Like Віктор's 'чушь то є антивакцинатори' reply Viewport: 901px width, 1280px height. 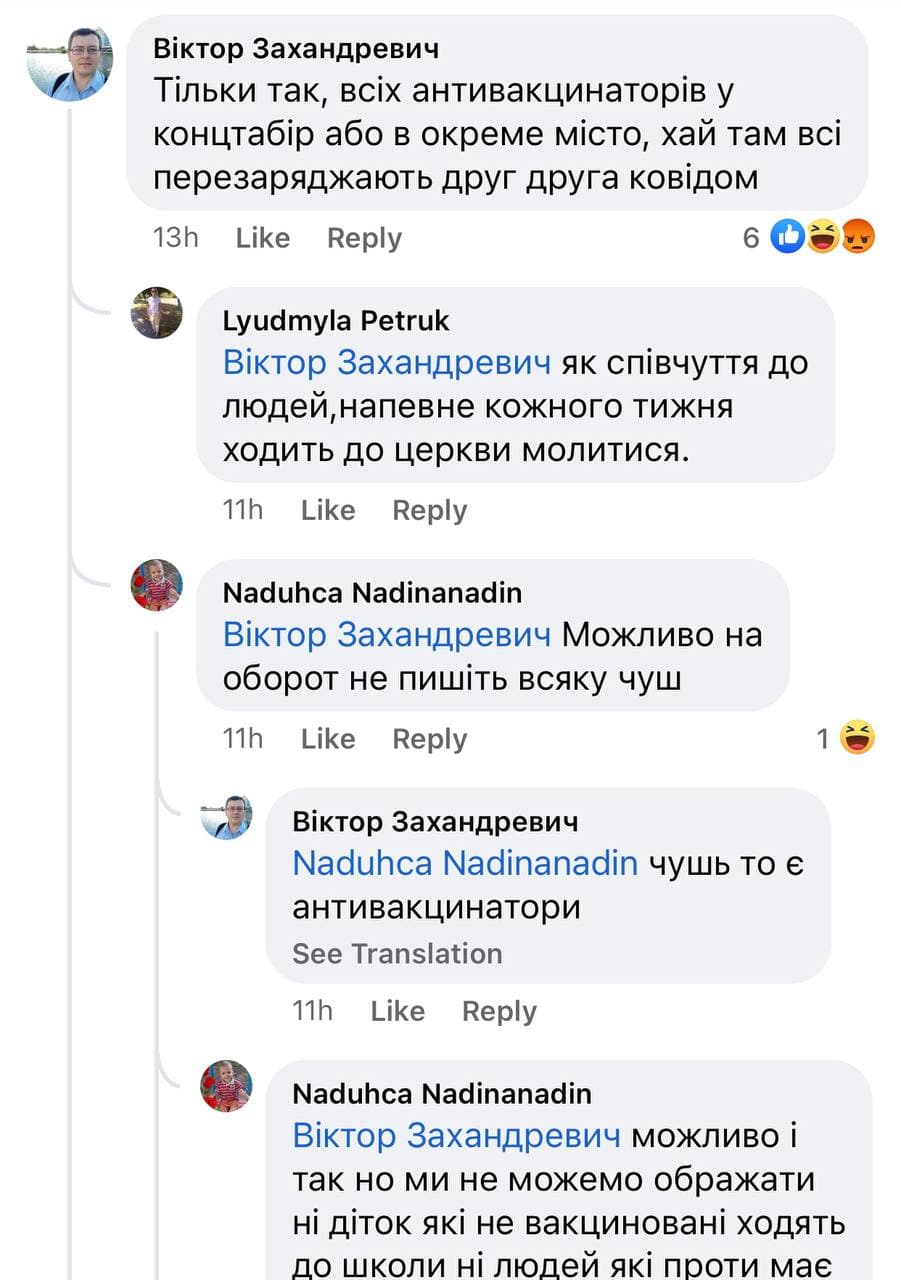(x=397, y=1011)
